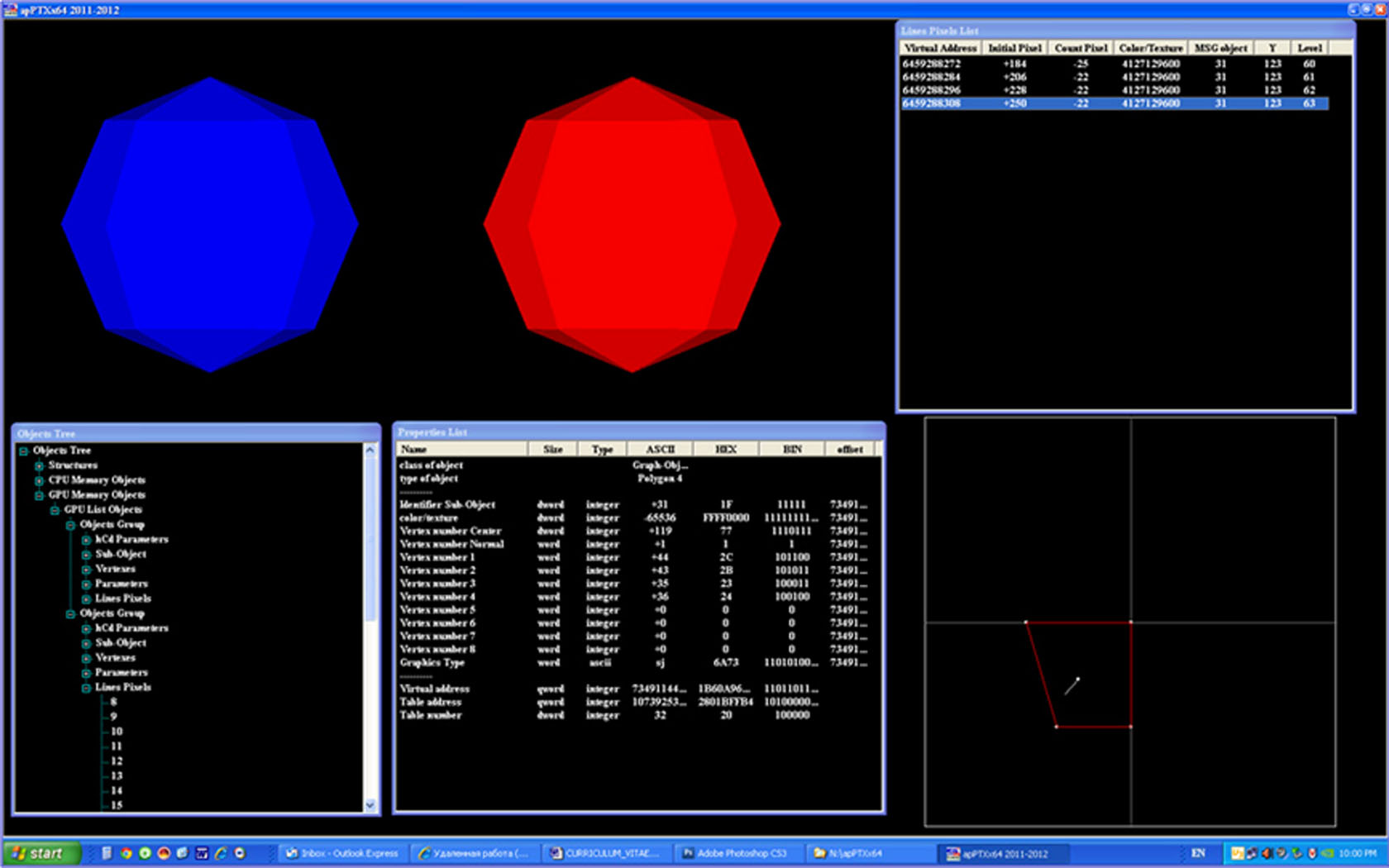Image resolution: width=1389 pixels, height=868 pixels.
Task: Collapse the GPU Memory Objects node
Action: (39, 495)
